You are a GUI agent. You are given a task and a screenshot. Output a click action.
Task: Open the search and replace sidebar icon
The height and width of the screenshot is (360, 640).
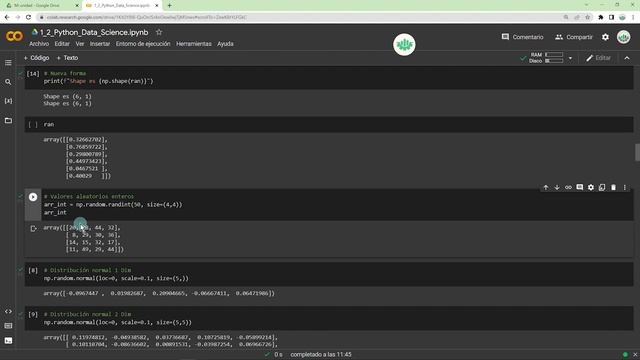(8, 82)
